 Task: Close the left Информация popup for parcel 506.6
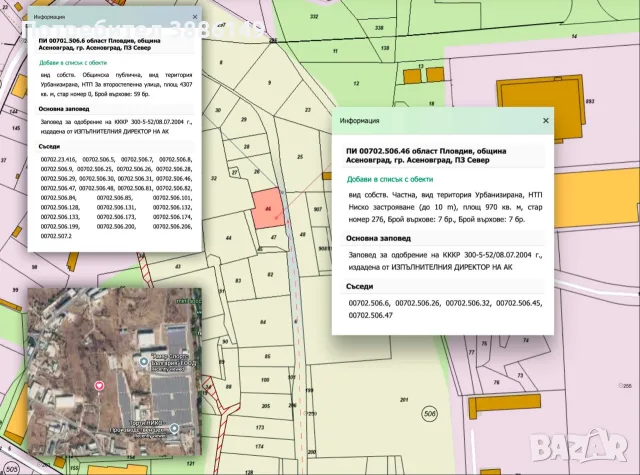[195, 17]
